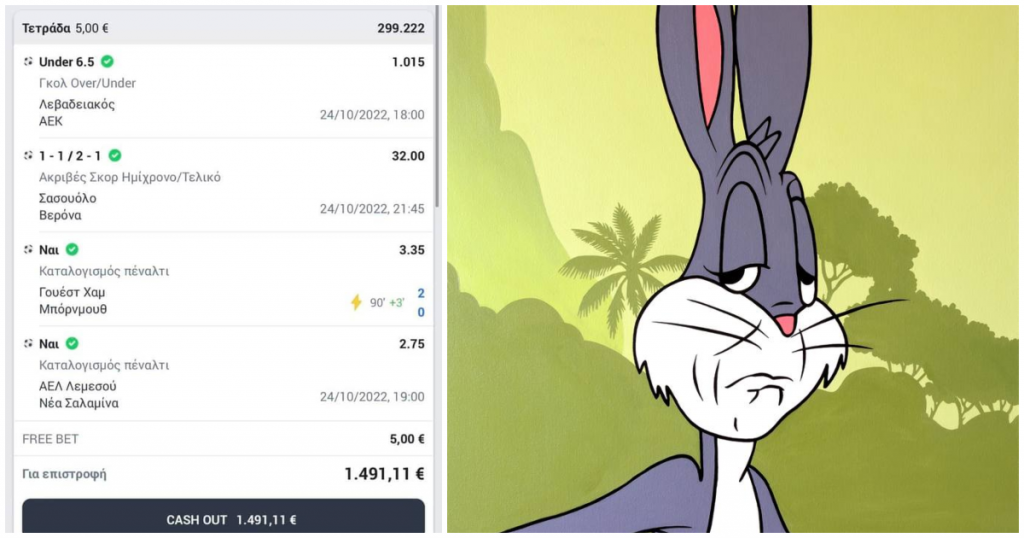Click the green checkmark beside Under 6.5

point(107,61)
